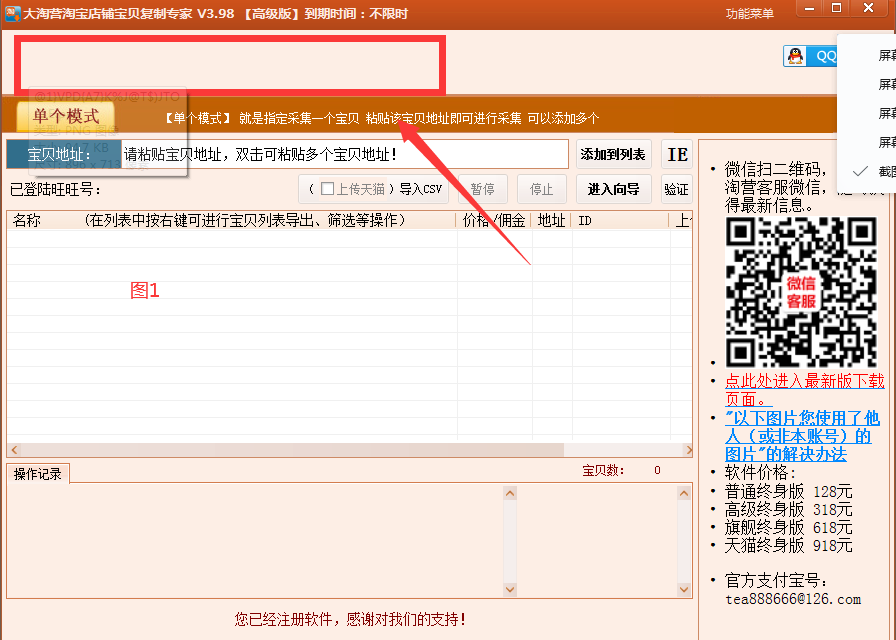
Task: Click the IE button
Action: [677, 154]
